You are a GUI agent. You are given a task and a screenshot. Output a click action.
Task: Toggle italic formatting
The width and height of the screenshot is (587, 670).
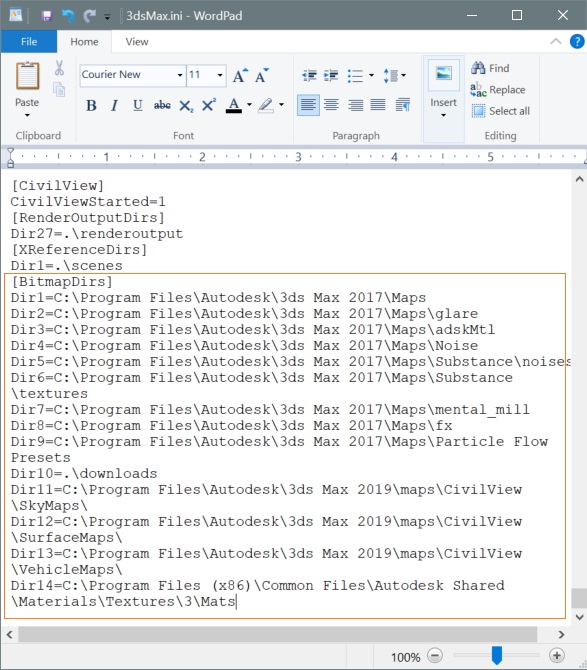114,105
